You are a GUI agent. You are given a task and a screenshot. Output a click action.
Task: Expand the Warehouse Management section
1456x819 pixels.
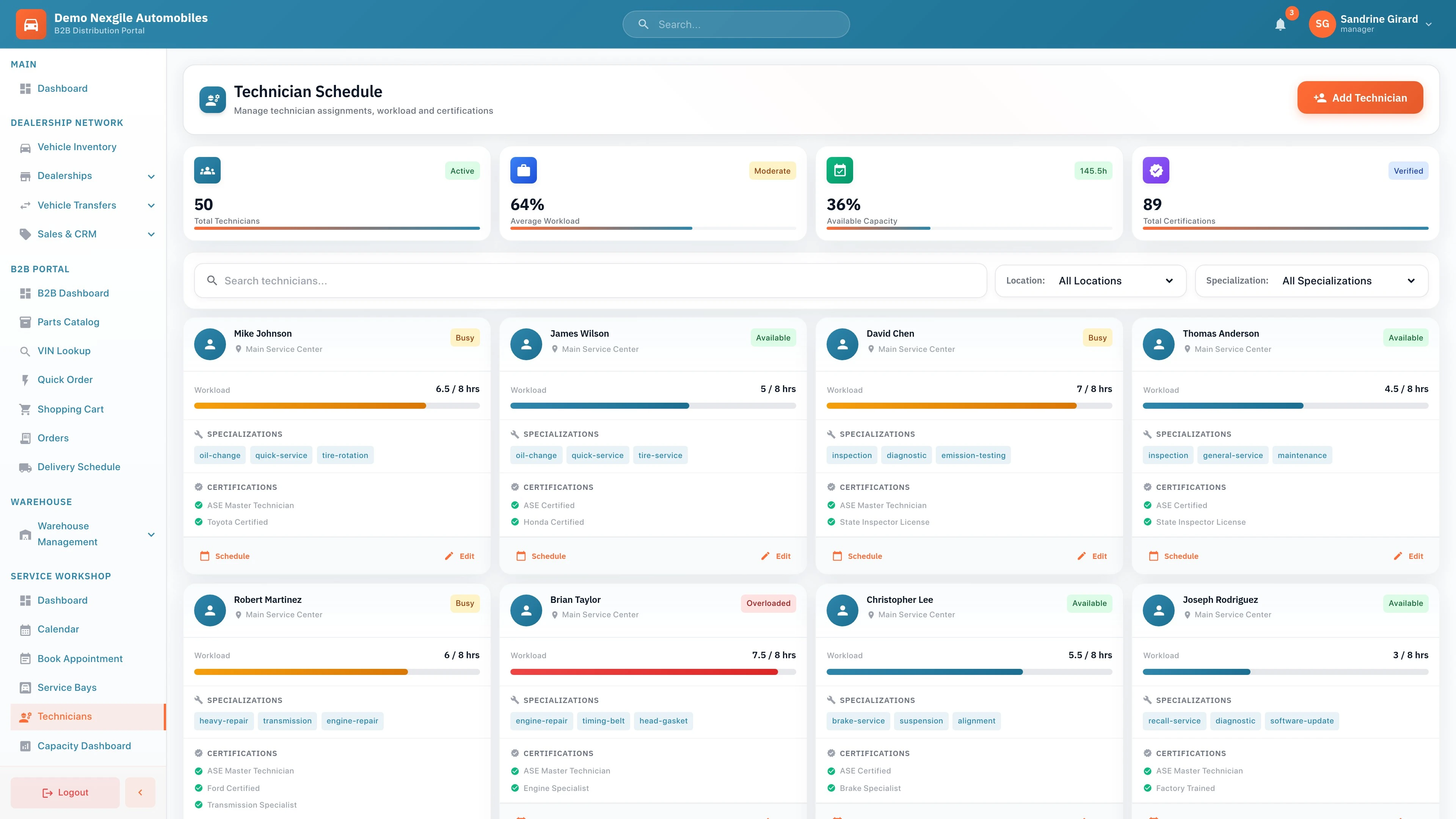tap(151, 534)
